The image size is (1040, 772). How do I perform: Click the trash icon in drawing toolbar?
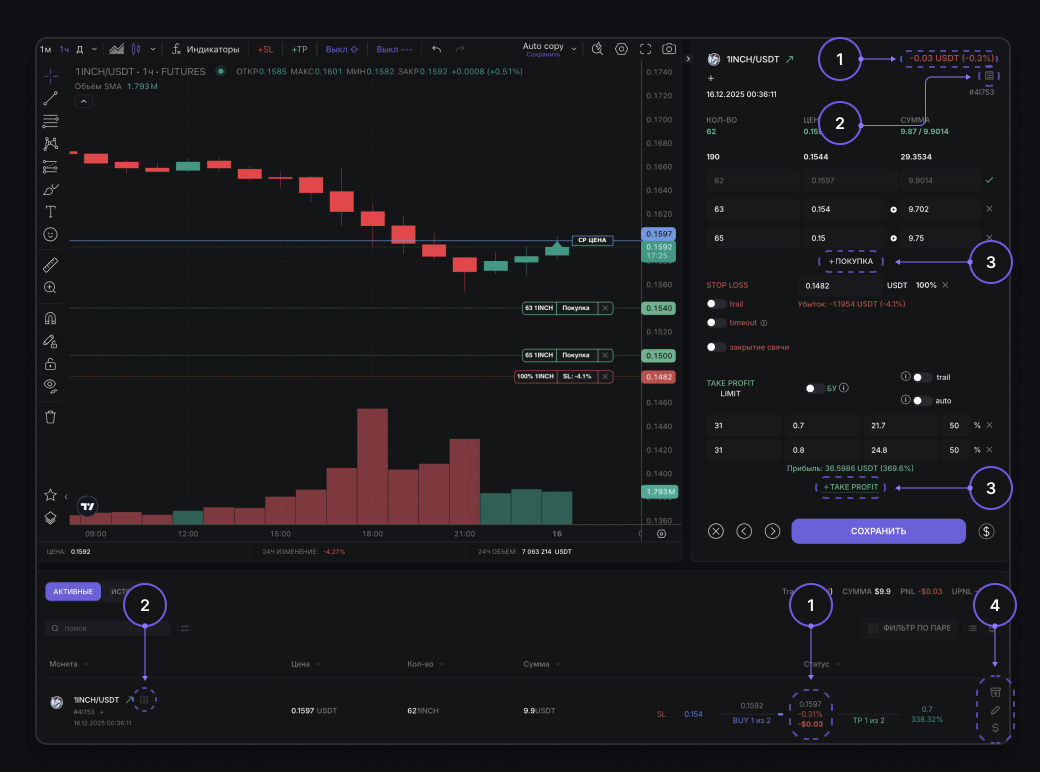pyautogui.click(x=51, y=417)
